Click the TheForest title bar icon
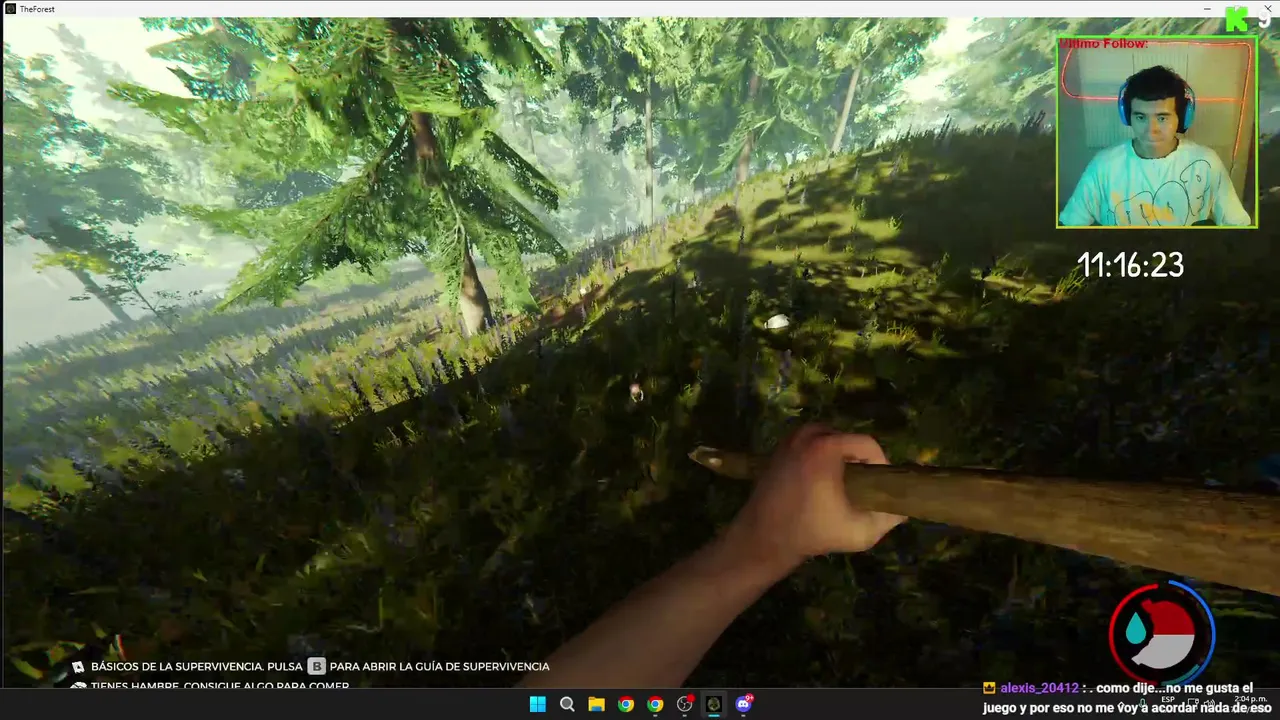This screenshot has width=1280, height=720. tap(10, 8)
